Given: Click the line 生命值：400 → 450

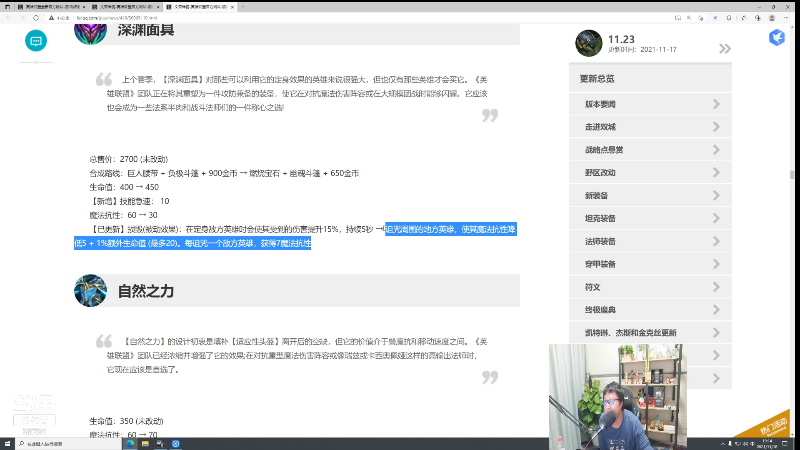Looking at the screenshot, I should click(124, 187).
